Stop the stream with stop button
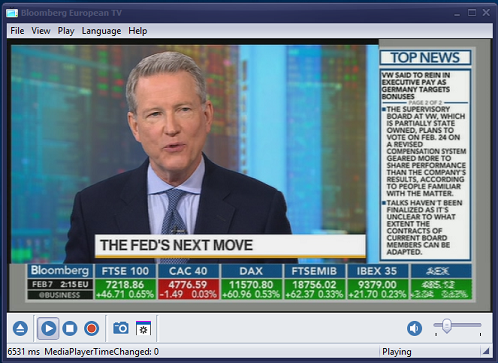The image size is (498, 363). [x=70, y=328]
